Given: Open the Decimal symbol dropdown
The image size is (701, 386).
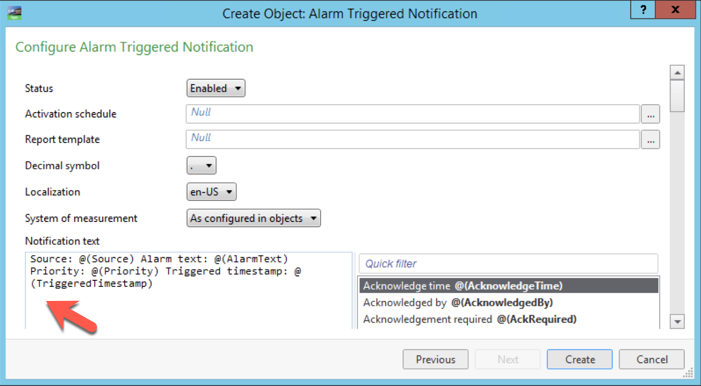Looking at the screenshot, I should [201, 165].
